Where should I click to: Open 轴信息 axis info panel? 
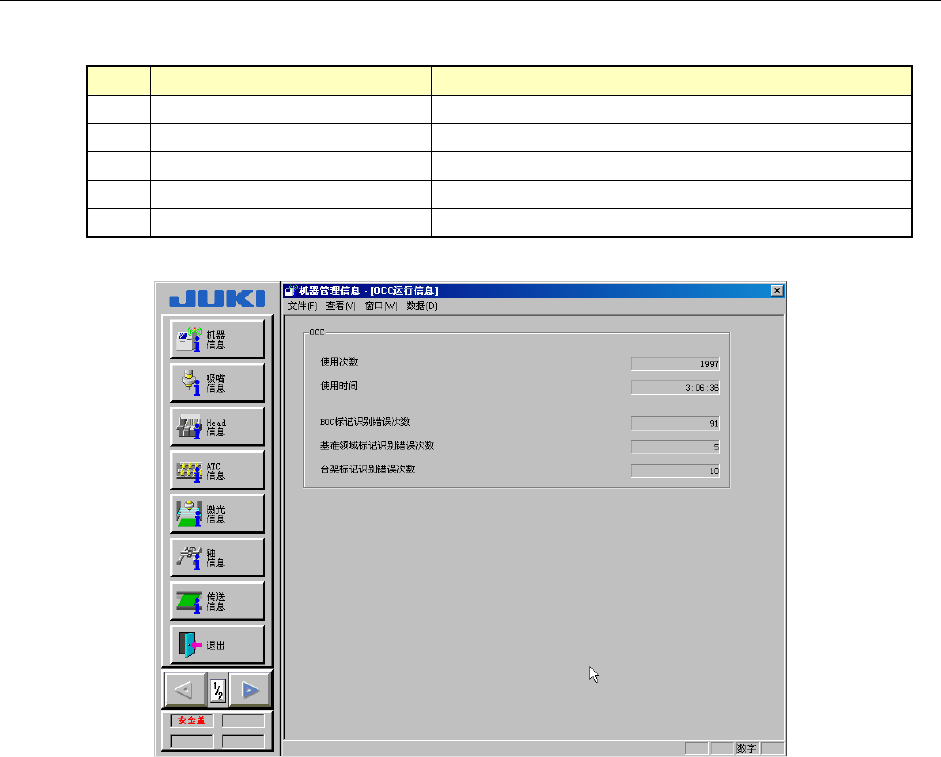pyautogui.click(x=217, y=558)
